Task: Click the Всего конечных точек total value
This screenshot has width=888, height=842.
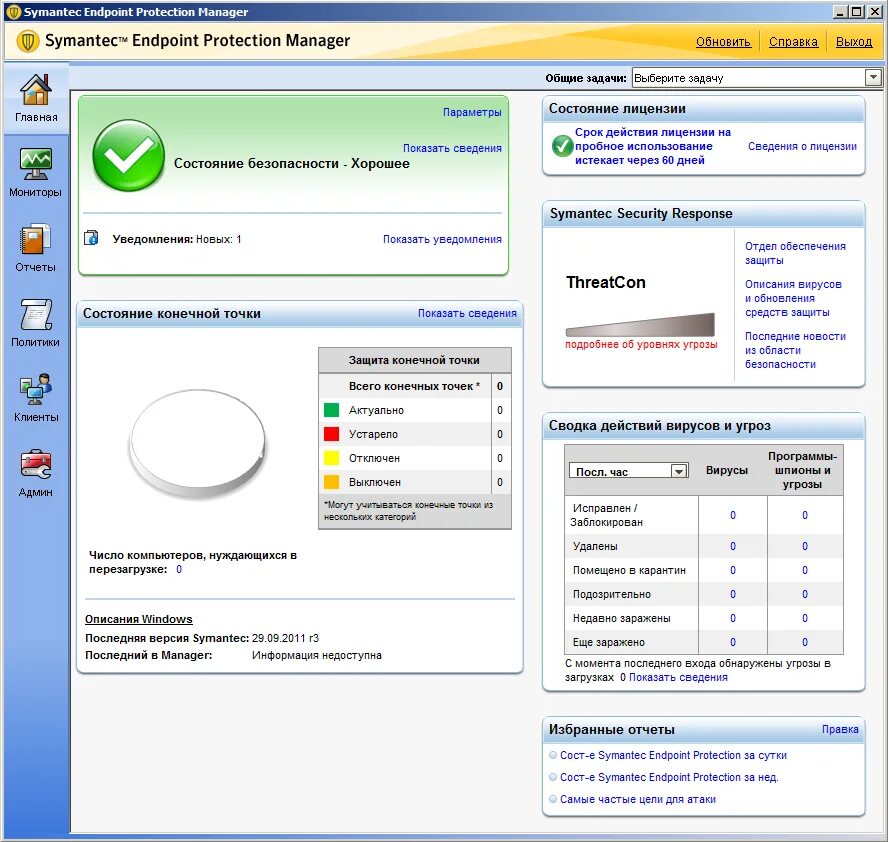Action: [500, 386]
